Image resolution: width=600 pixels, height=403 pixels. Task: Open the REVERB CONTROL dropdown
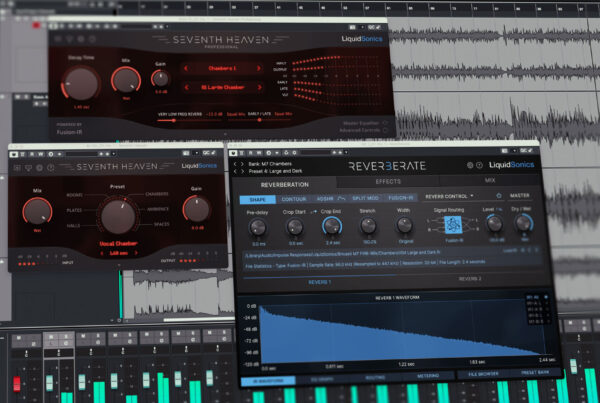449,196
